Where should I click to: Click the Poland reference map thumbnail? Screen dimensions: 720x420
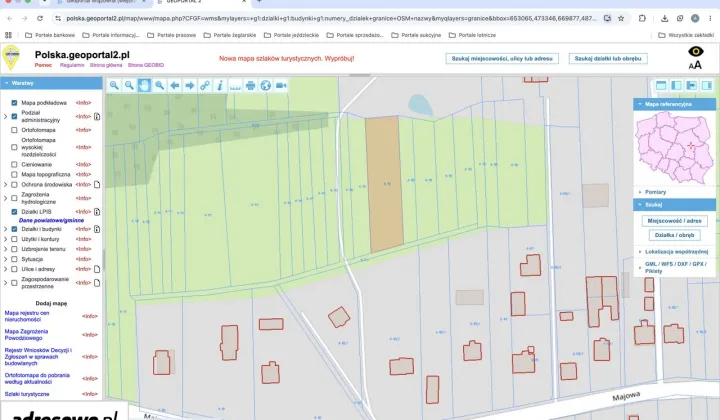point(675,148)
